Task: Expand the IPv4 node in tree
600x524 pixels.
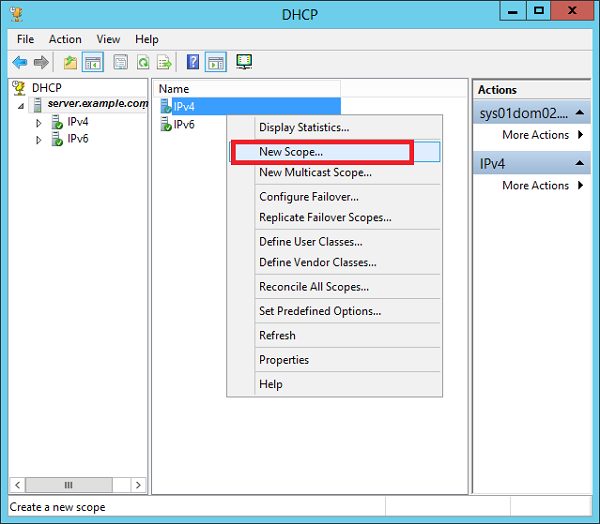Action: point(38,123)
